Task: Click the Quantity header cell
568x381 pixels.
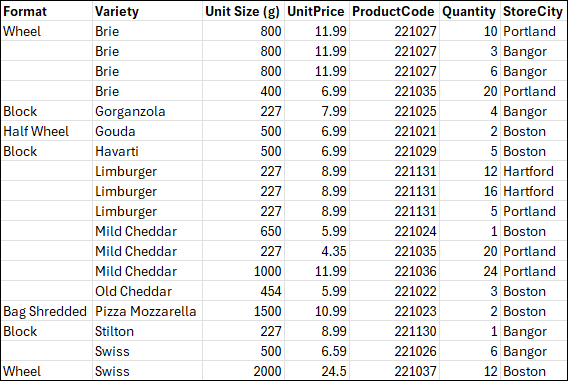Action: coord(470,11)
